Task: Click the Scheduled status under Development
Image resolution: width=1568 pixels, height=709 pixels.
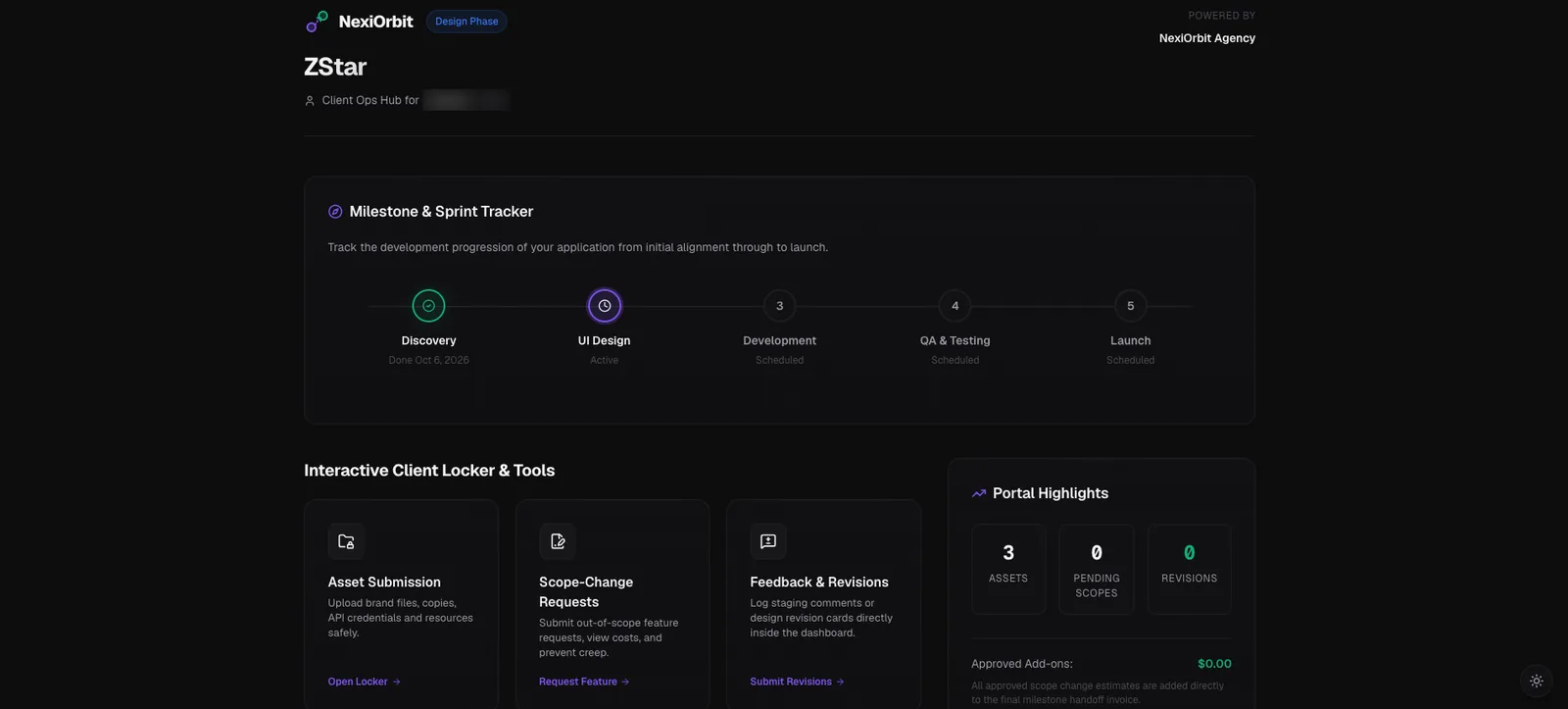Action: pos(780,360)
